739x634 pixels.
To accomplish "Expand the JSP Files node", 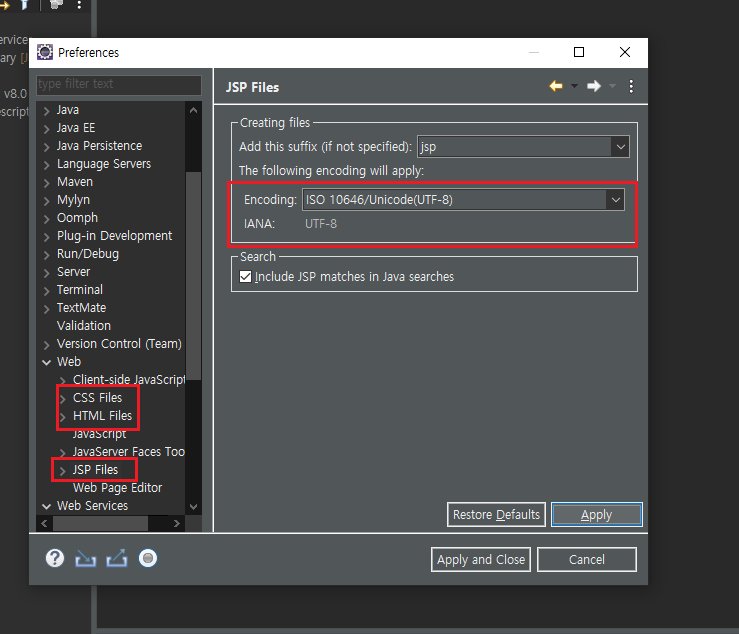I will (62, 470).
